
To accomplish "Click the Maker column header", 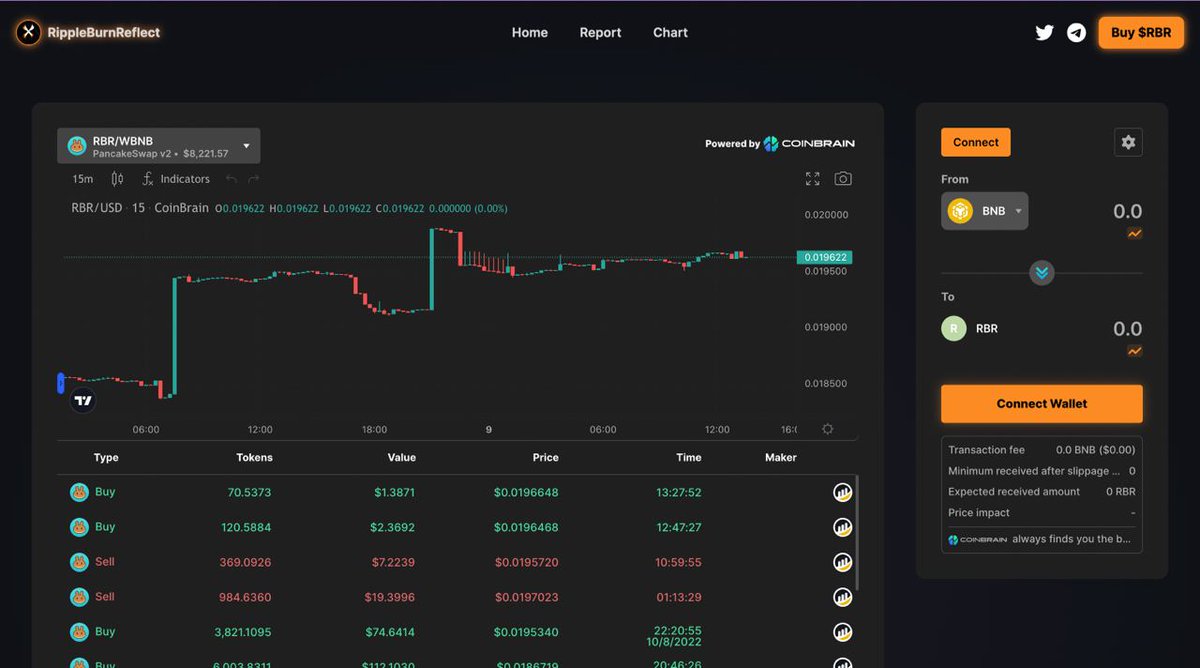I will (781, 457).
